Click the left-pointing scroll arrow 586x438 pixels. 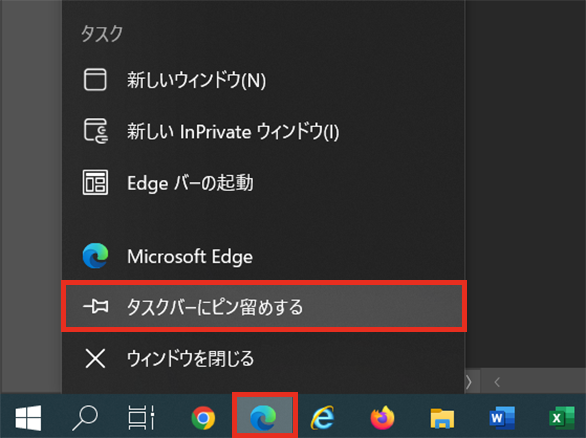[497, 382]
